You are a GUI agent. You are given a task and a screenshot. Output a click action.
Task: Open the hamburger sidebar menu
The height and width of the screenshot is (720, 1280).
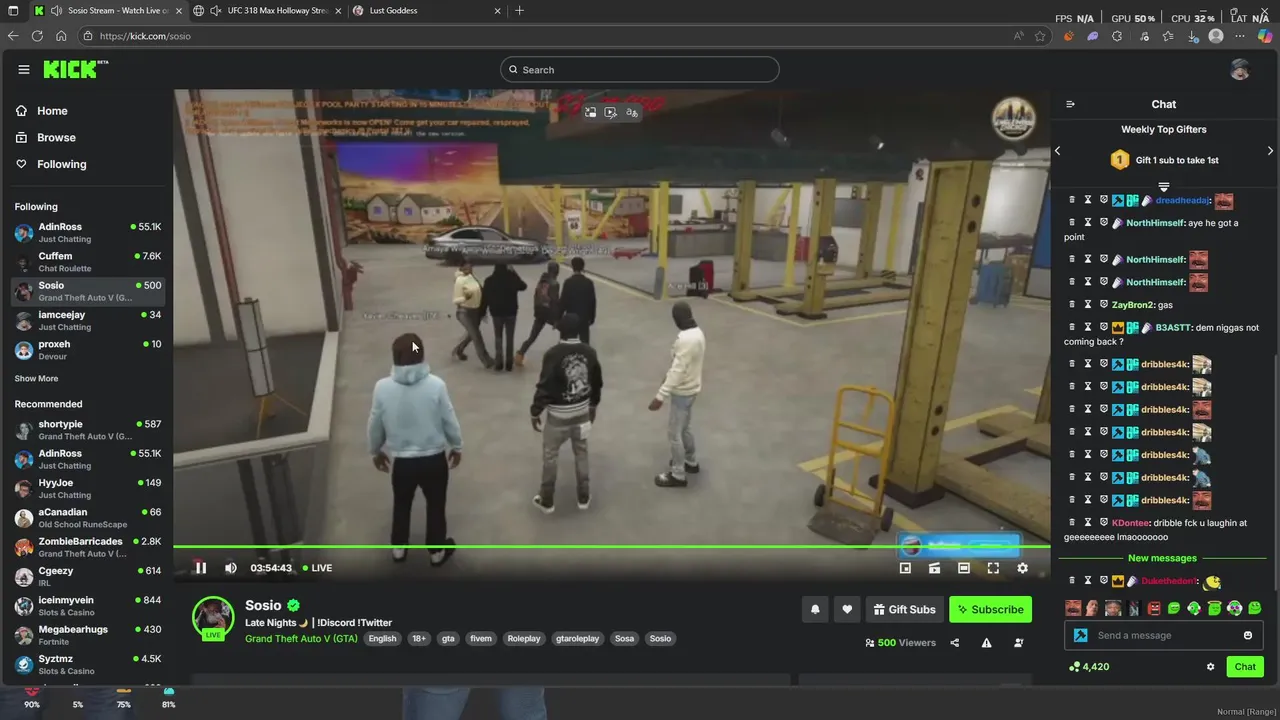pos(24,70)
